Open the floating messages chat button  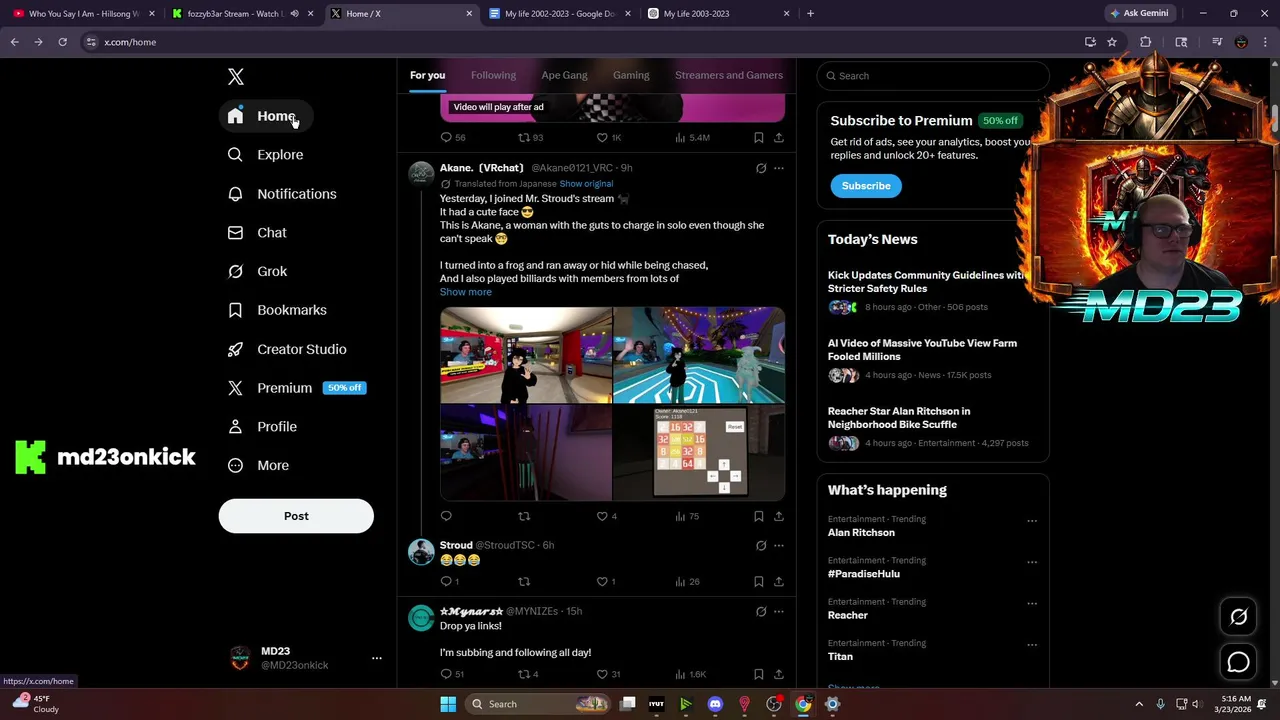[1238, 662]
